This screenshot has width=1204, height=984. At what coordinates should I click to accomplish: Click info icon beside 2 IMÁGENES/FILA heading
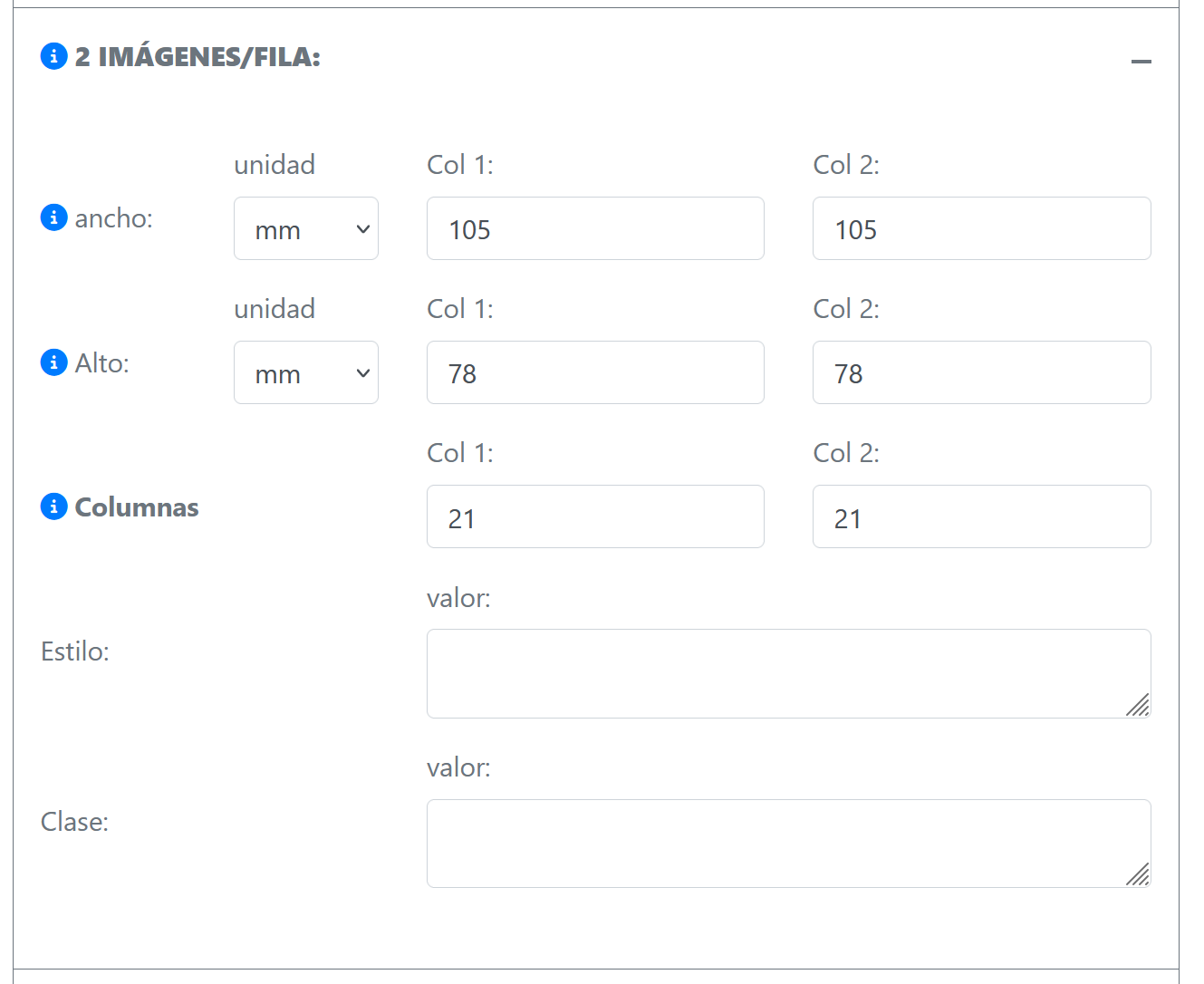pyautogui.click(x=54, y=56)
